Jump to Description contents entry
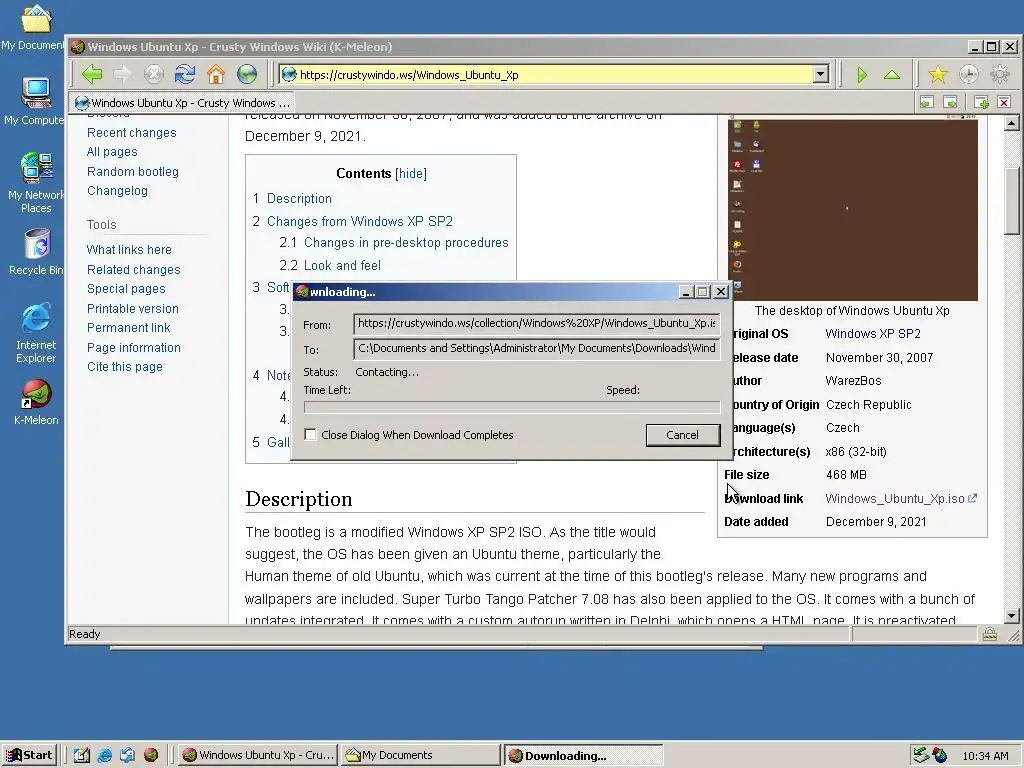 [299, 199]
